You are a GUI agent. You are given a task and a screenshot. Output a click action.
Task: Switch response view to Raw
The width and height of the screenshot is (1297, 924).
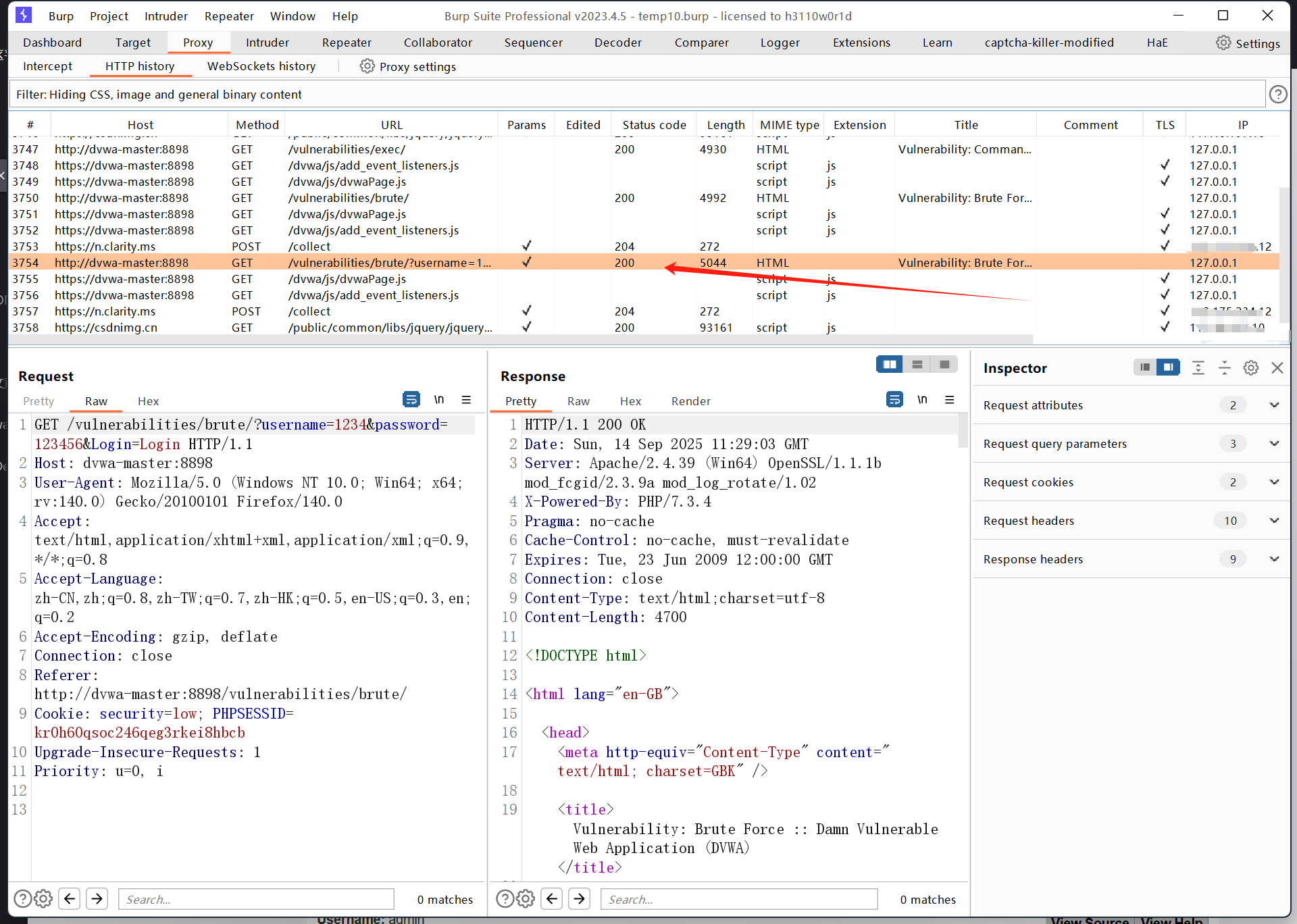coord(578,401)
